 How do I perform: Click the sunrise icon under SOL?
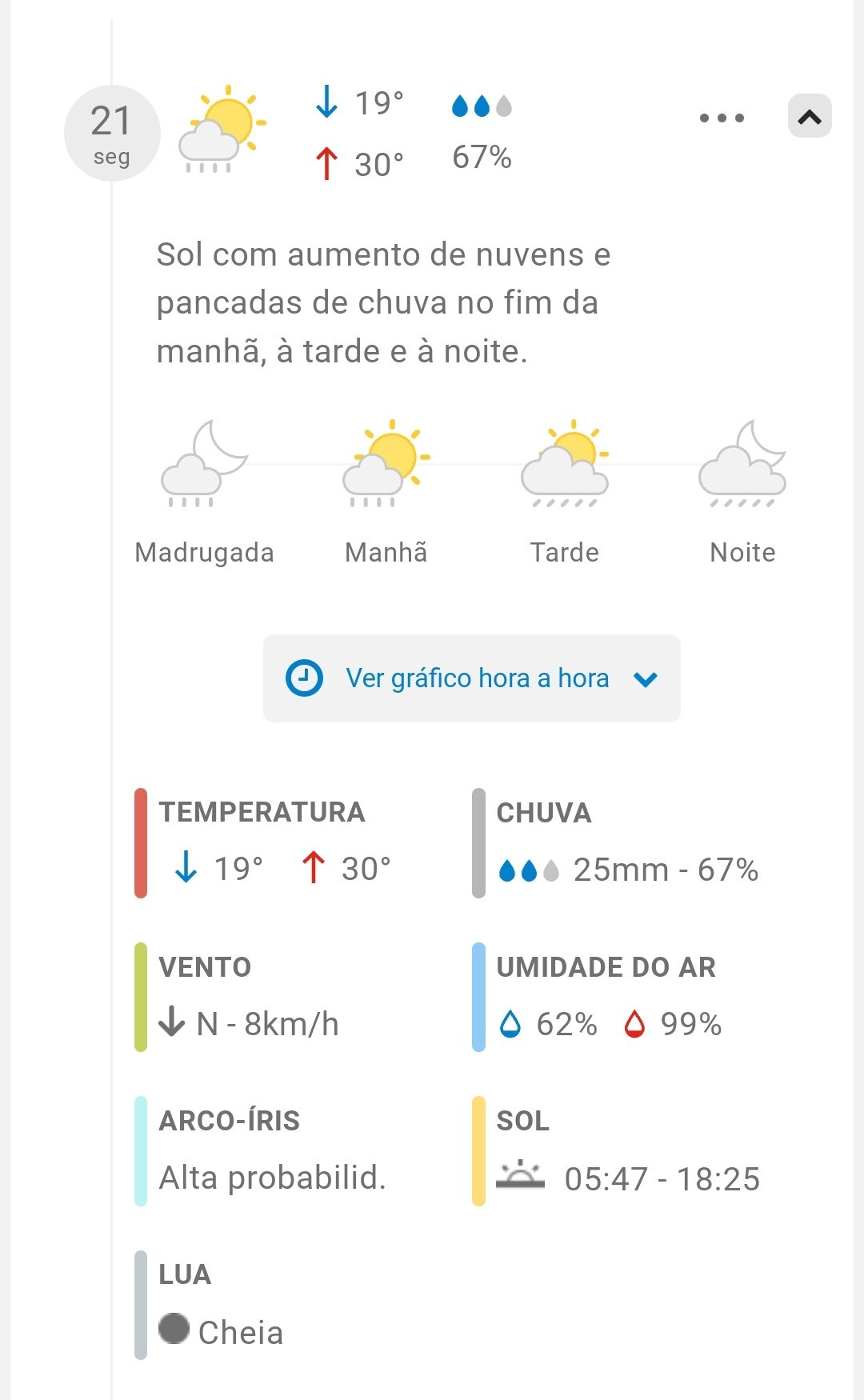click(520, 1175)
